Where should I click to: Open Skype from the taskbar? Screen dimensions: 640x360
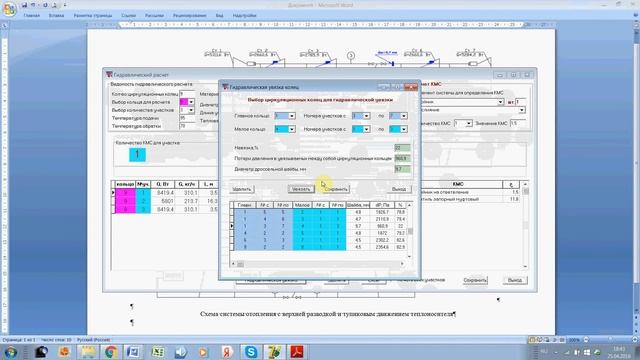[251, 351]
